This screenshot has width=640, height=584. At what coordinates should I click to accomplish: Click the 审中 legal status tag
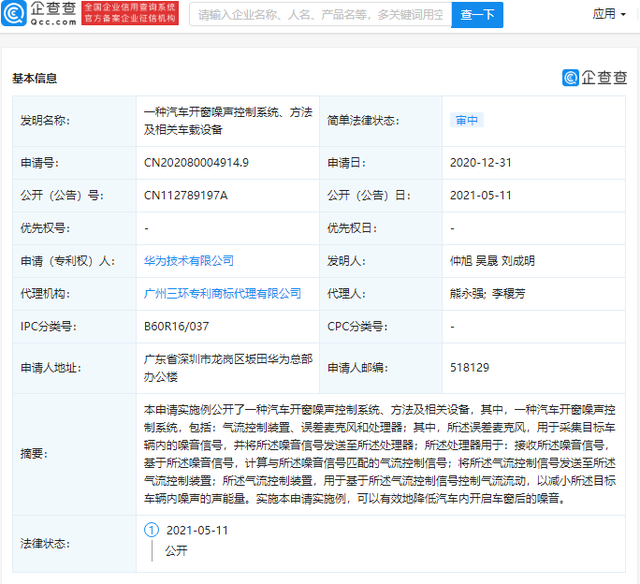pos(467,120)
